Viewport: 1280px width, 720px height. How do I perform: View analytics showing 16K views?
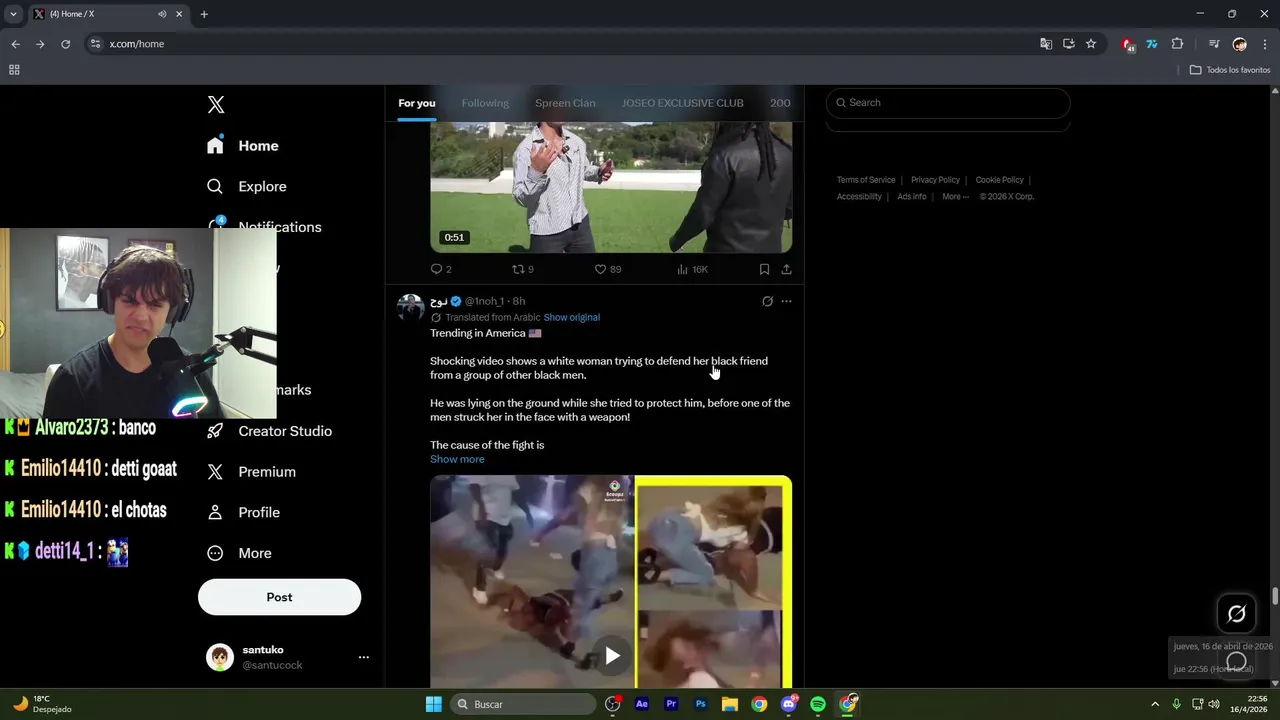(692, 269)
